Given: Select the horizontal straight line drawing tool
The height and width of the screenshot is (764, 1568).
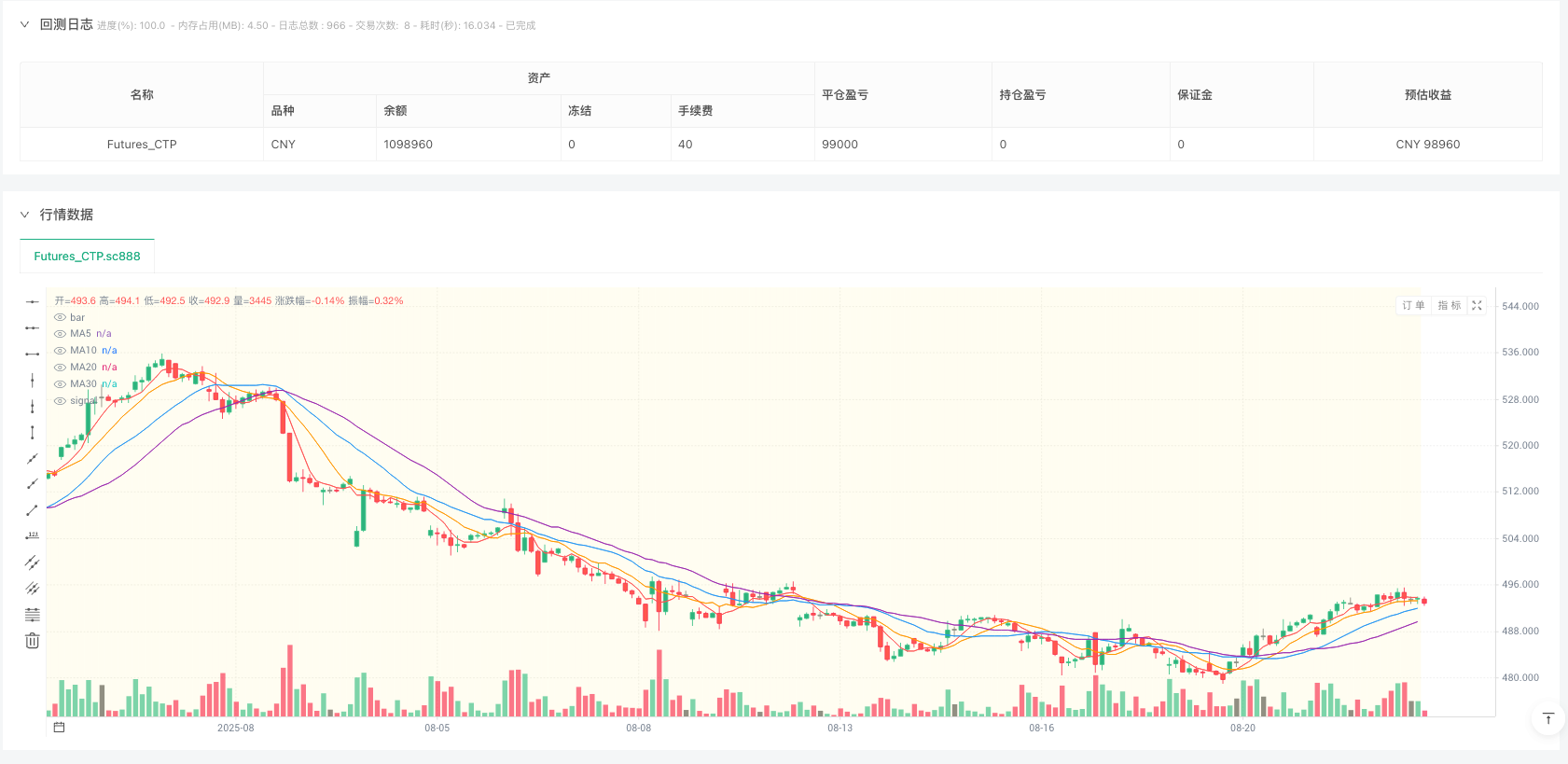Looking at the screenshot, I should coord(32,301).
